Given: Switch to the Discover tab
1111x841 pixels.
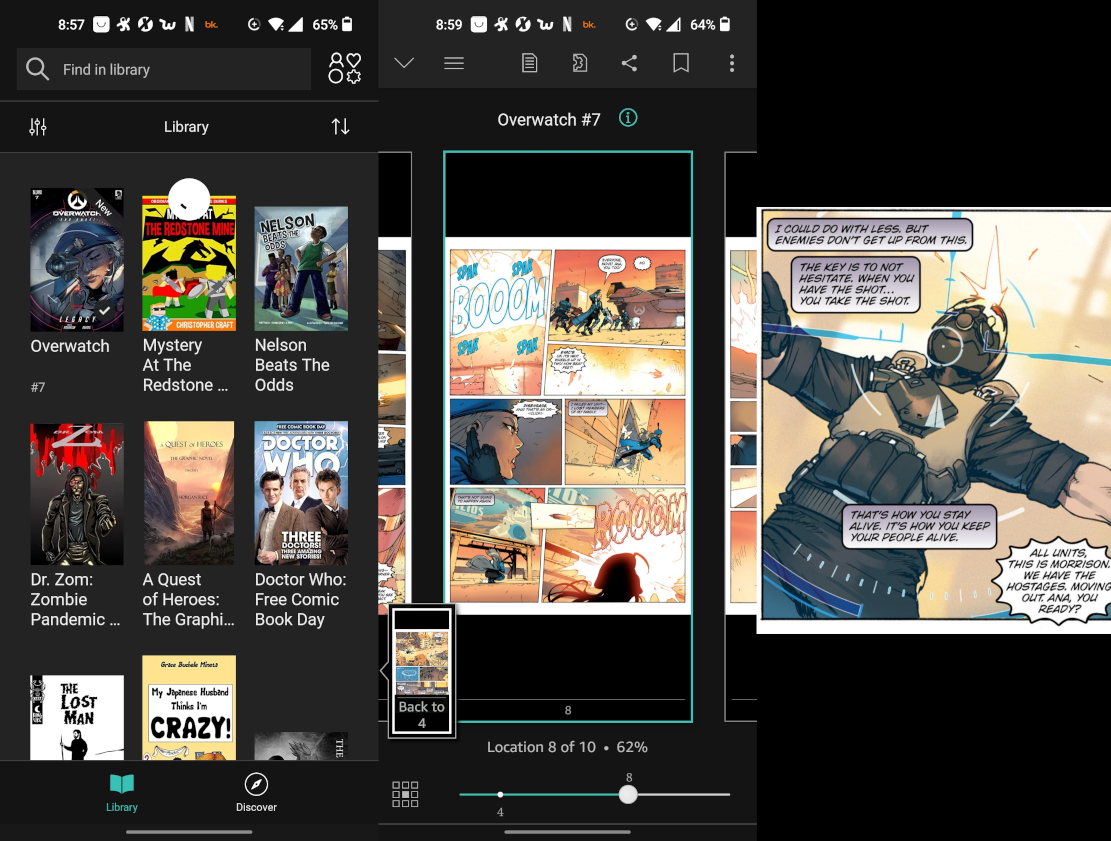Looking at the screenshot, I should coord(256,793).
